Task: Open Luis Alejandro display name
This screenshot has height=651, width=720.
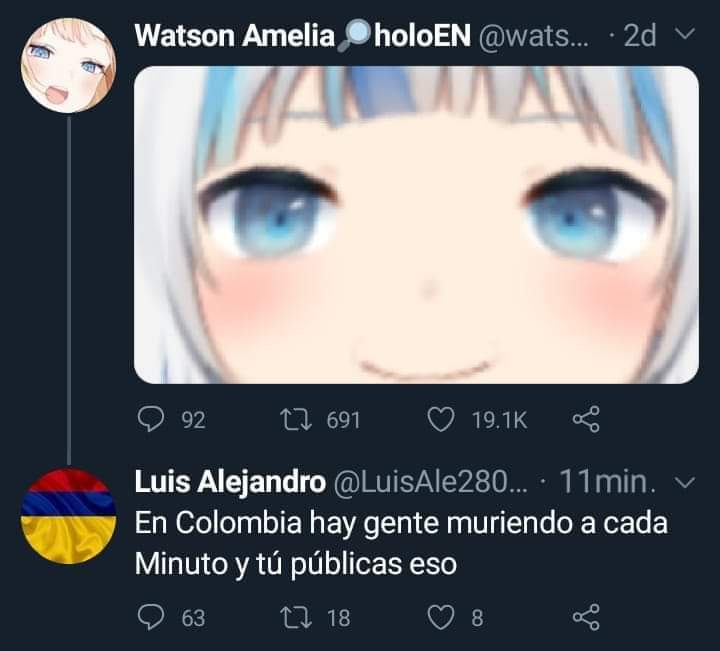Action: point(230,482)
